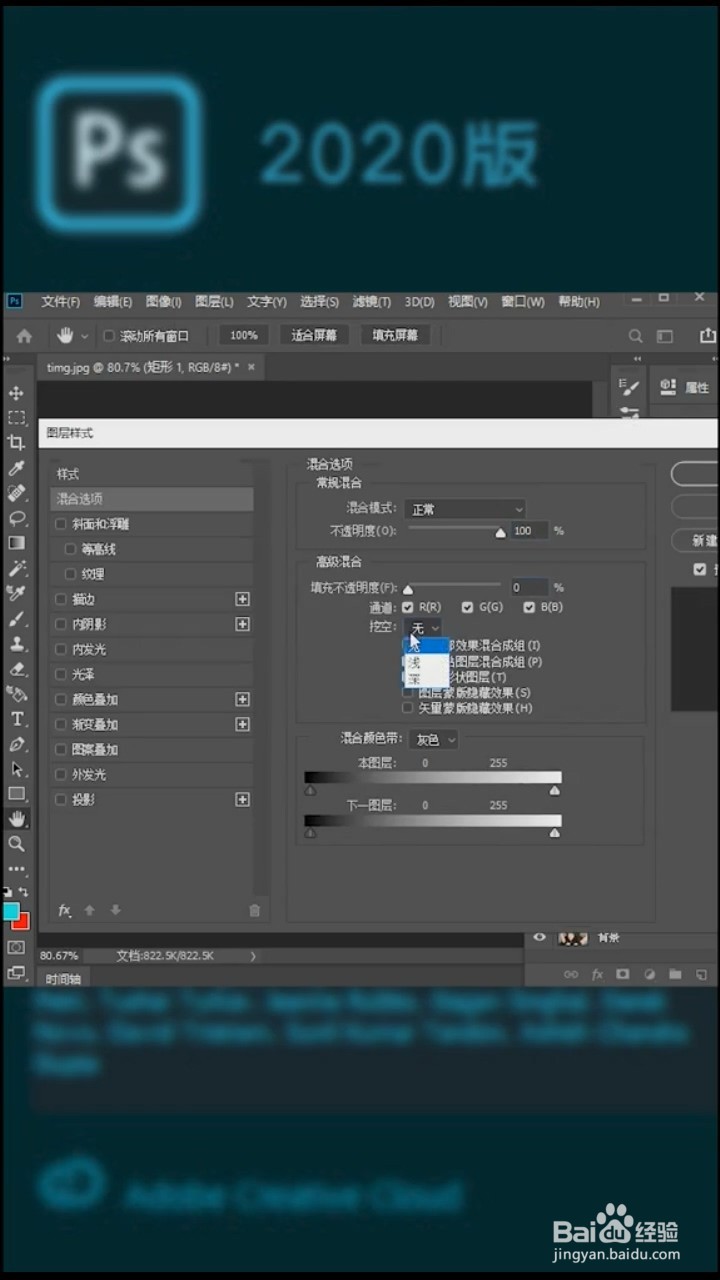Select the Clone Stamp tool

(16, 644)
